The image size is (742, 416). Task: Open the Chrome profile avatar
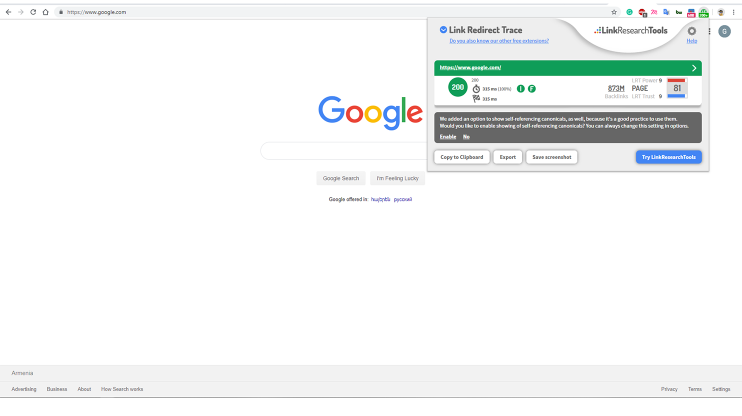[x=721, y=12]
